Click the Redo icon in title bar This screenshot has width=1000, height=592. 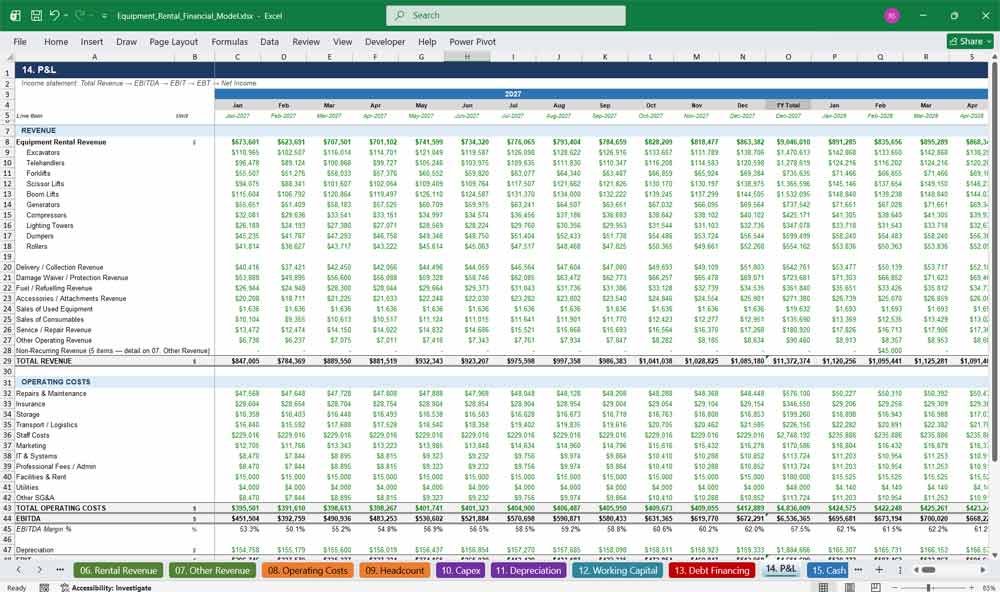pos(80,15)
